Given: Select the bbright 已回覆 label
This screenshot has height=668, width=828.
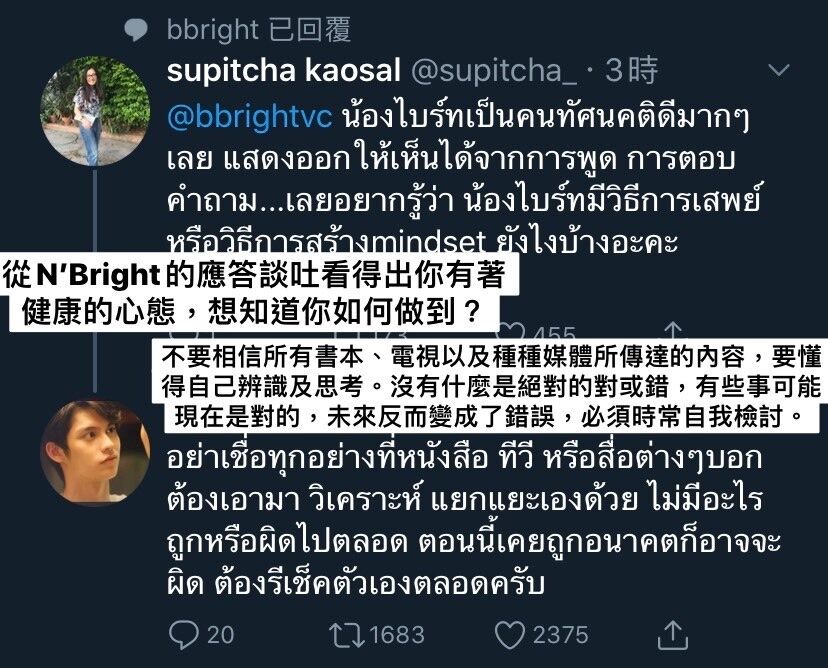Looking at the screenshot, I should click(x=259, y=30).
